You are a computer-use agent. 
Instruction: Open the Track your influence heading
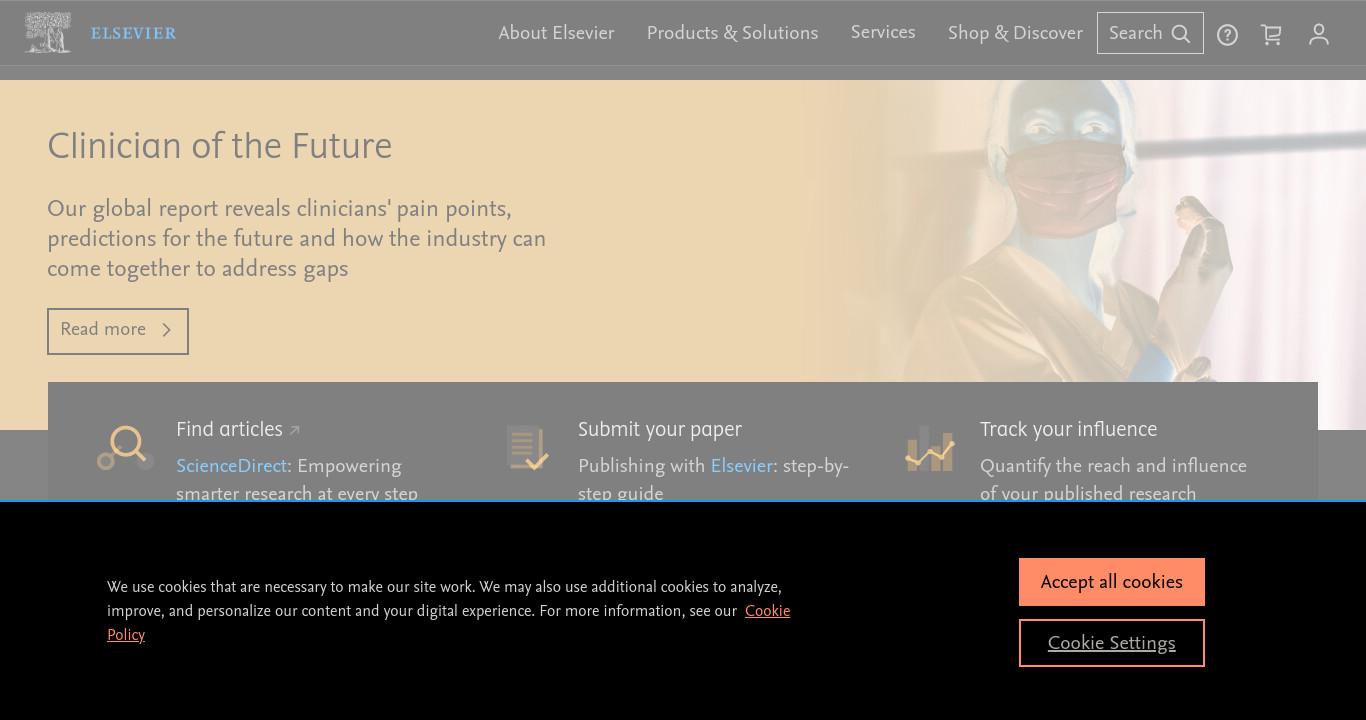(x=1068, y=430)
